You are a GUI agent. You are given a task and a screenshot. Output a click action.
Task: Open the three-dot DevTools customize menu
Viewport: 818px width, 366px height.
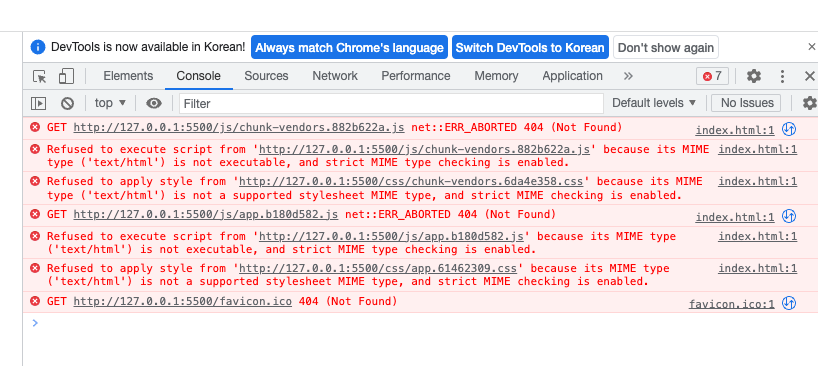[782, 76]
